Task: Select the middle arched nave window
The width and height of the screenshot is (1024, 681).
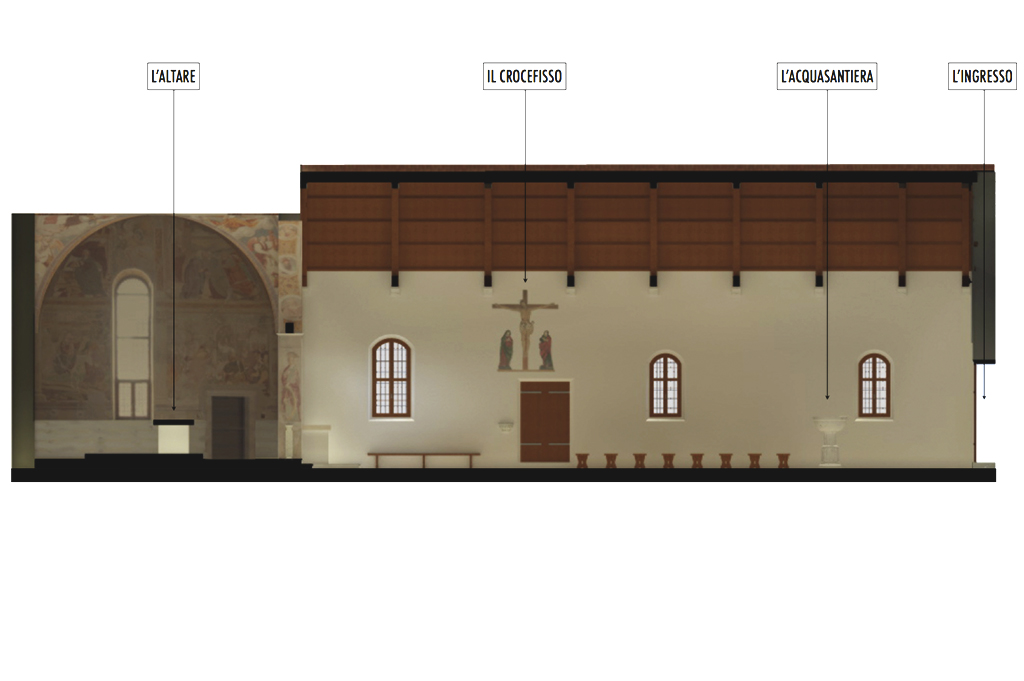Action: click(665, 384)
